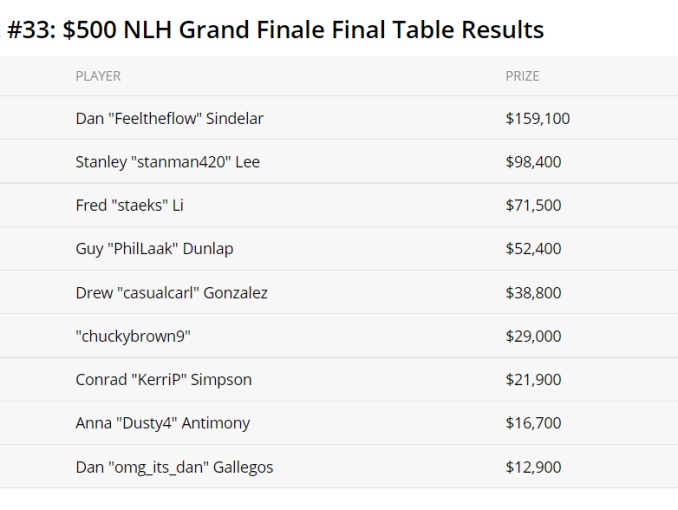Click the PRIZE column header
This screenshot has width=678, height=510.
(x=522, y=76)
